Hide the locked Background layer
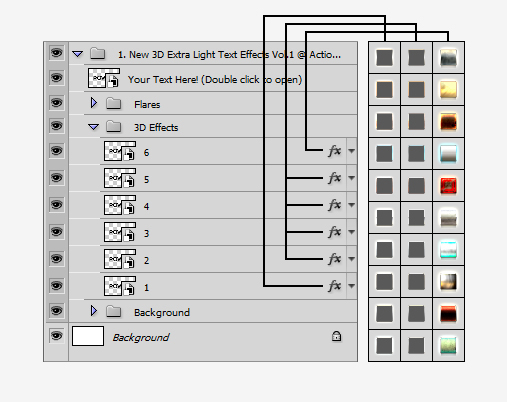 click(56, 336)
